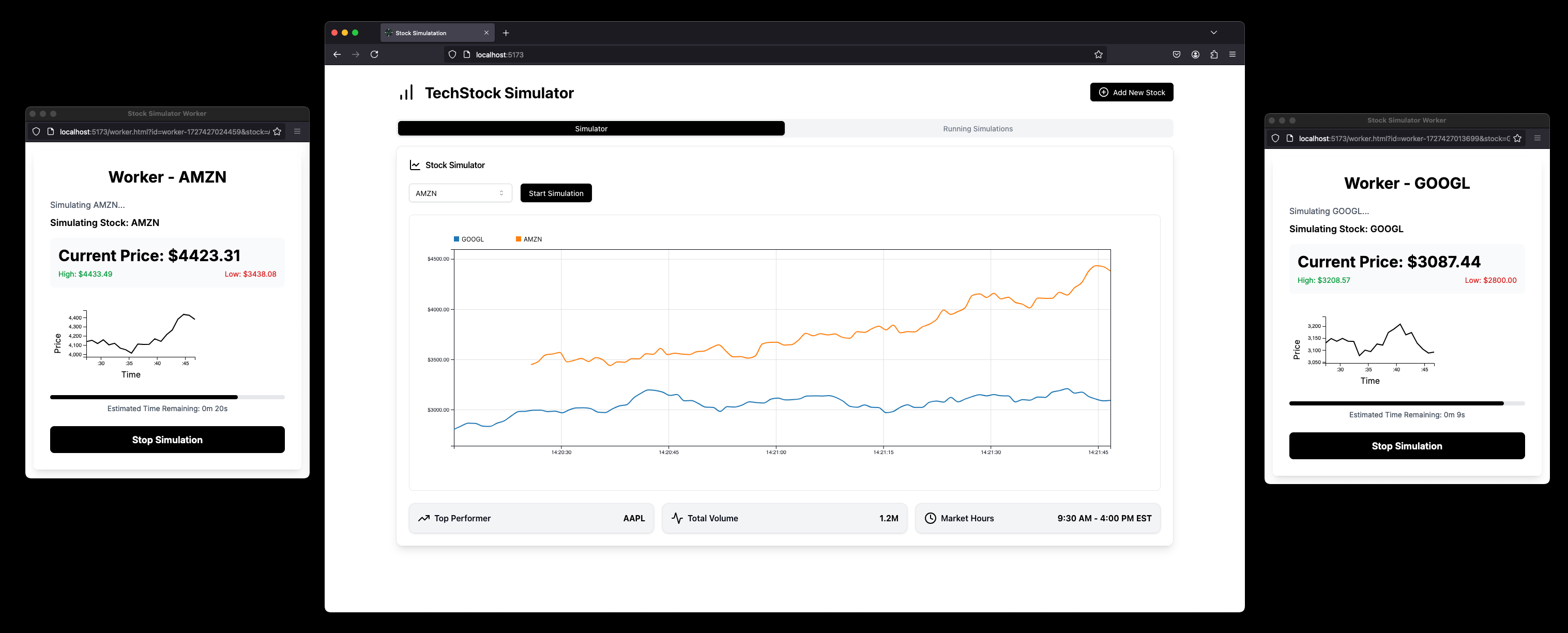Screen dimensions: 1568x633
Task: Click the Total Volume activity icon
Action: pyautogui.click(x=677, y=518)
